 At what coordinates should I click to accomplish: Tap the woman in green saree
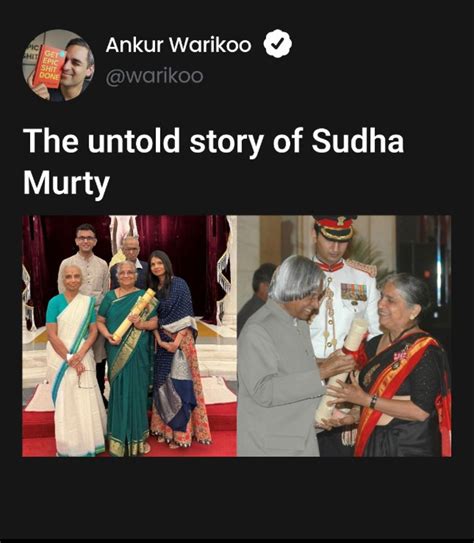127,358
